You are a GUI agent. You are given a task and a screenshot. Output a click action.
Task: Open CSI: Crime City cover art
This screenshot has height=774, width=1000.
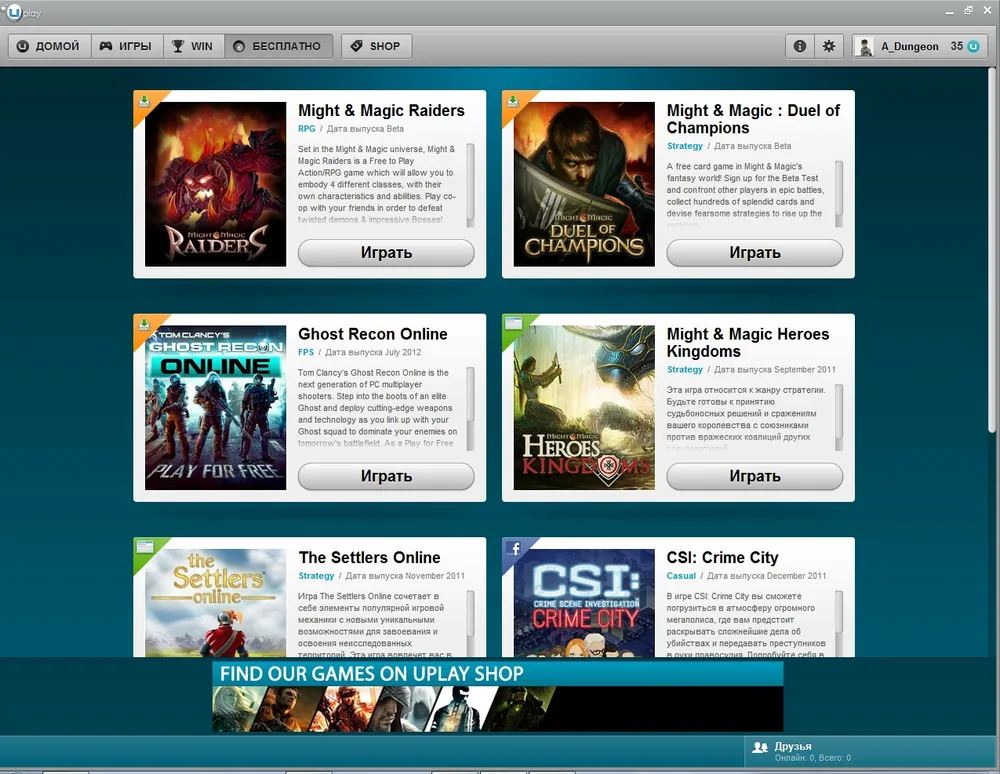584,603
